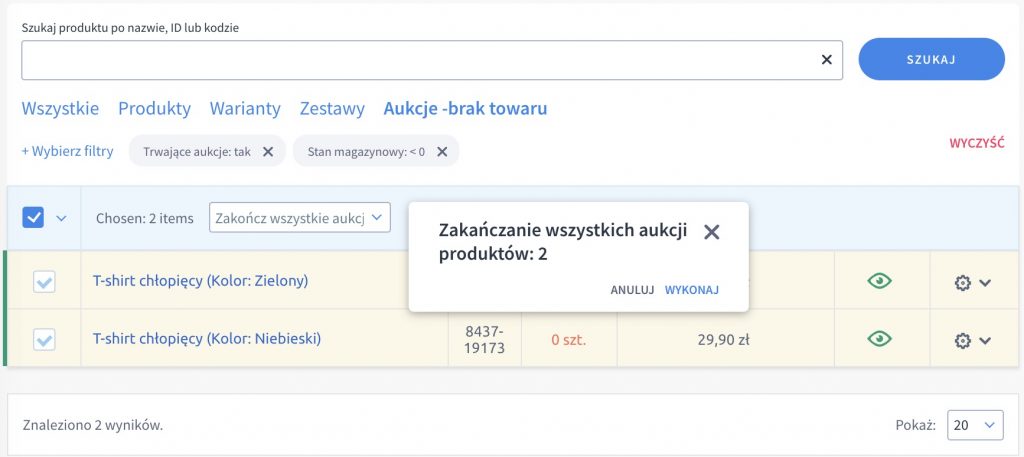Screen dimensions: 1024x457
Task: Expand the chevron next to the select-all checkbox
Action: 61,218
